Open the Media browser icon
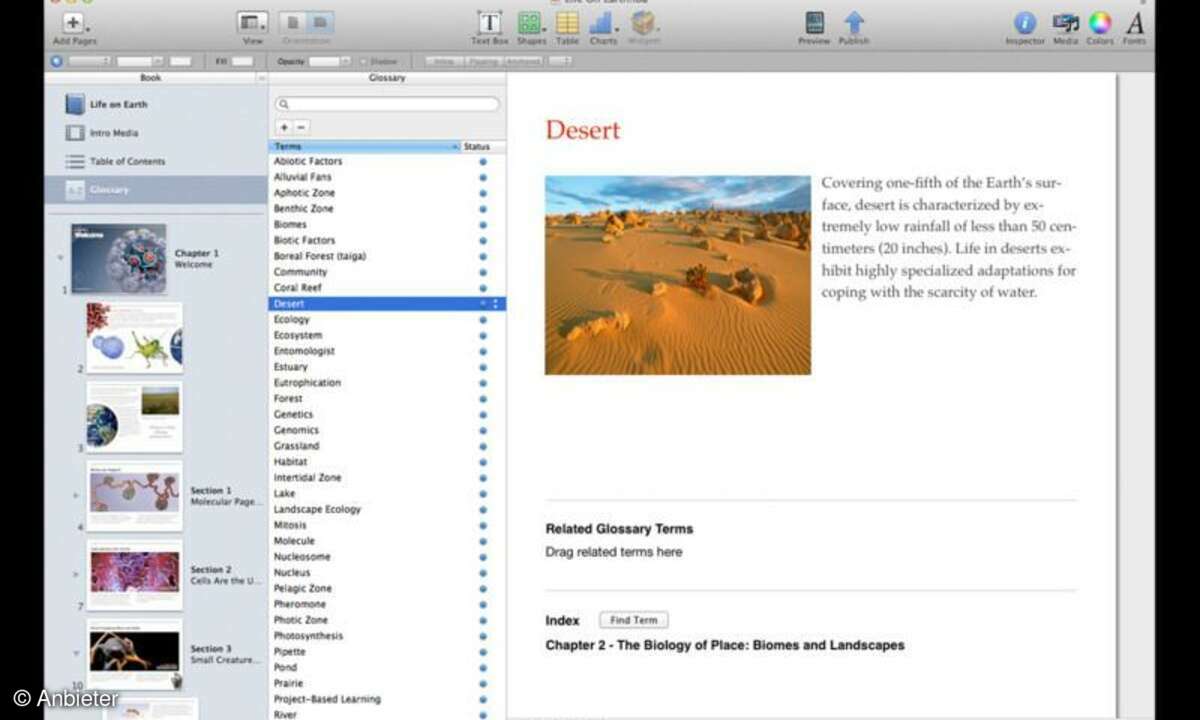Screen dimensions: 1200x720 click(x=1066, y=22)
